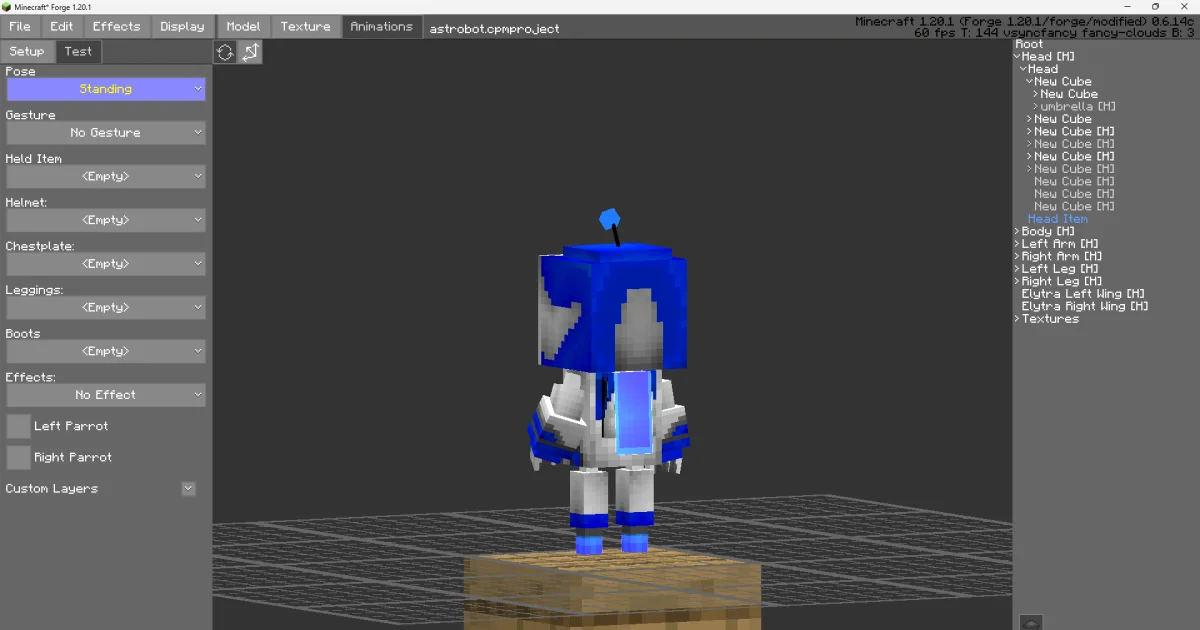This screenshot has width=1200, height=630.
Task: Open the Helmet equipment dropdown
Action: point(105,219)
